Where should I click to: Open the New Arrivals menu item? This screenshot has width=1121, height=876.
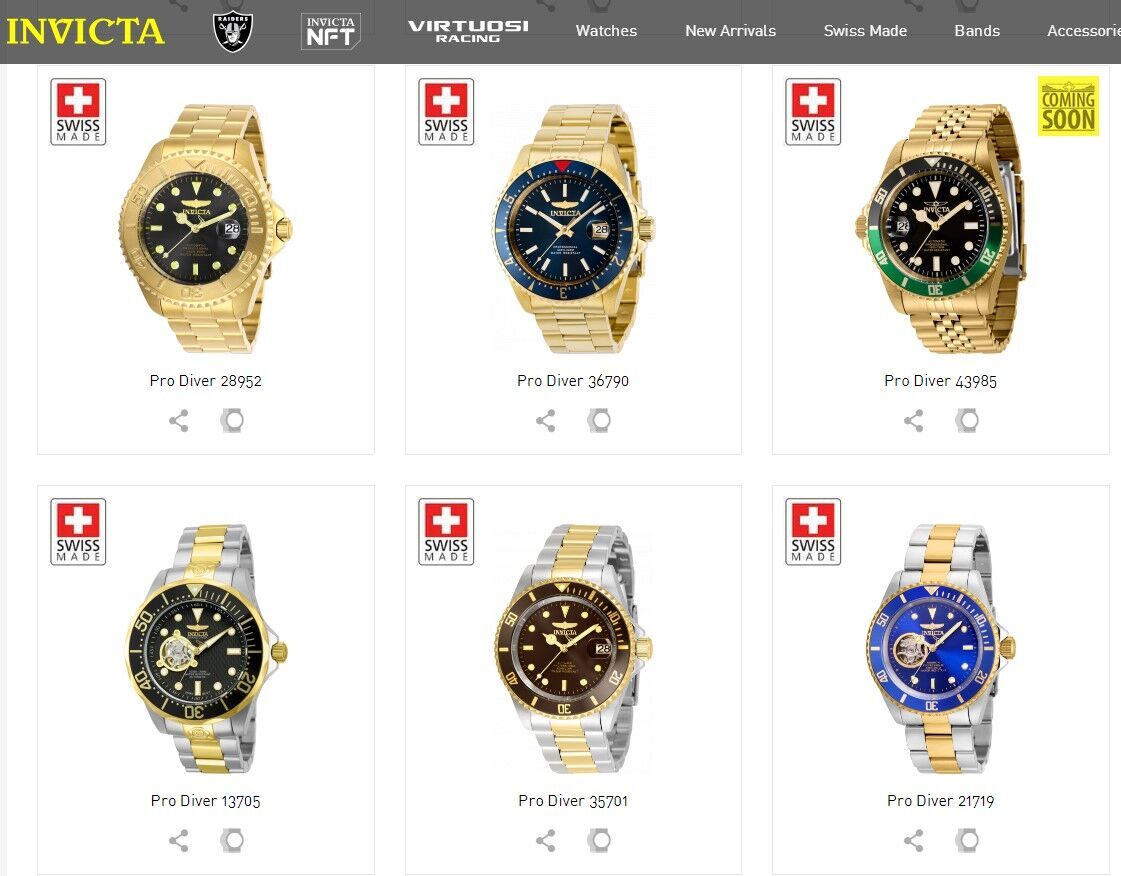[x=731, y=31]
